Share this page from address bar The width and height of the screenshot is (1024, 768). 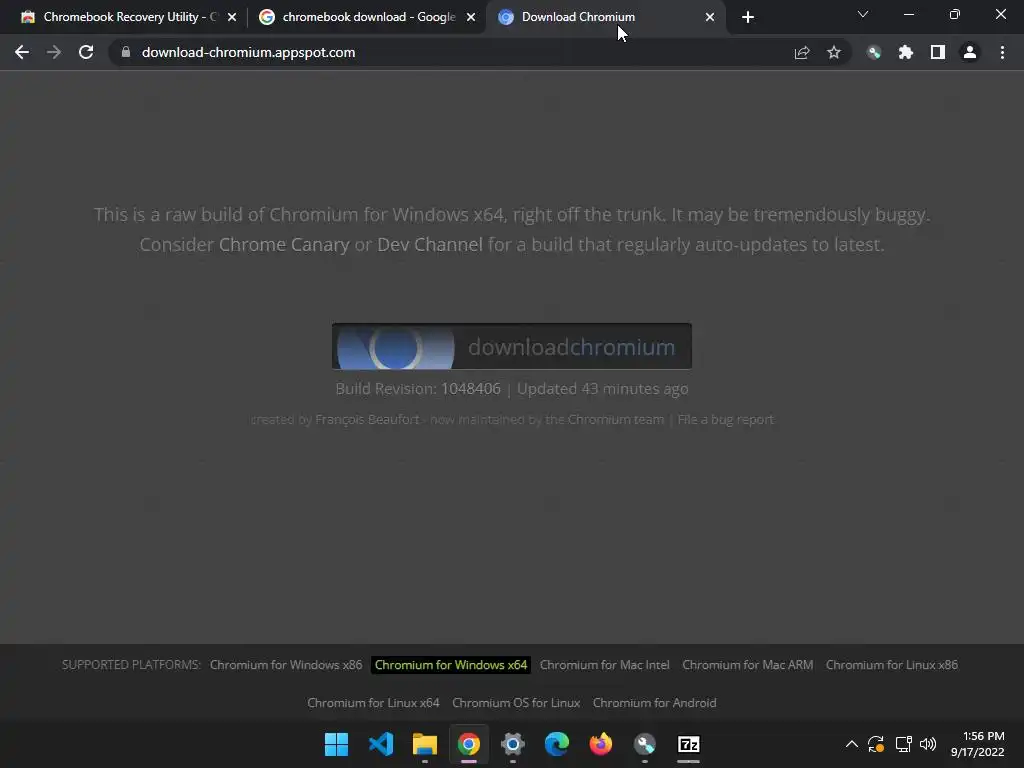click(x=802, y=52)
